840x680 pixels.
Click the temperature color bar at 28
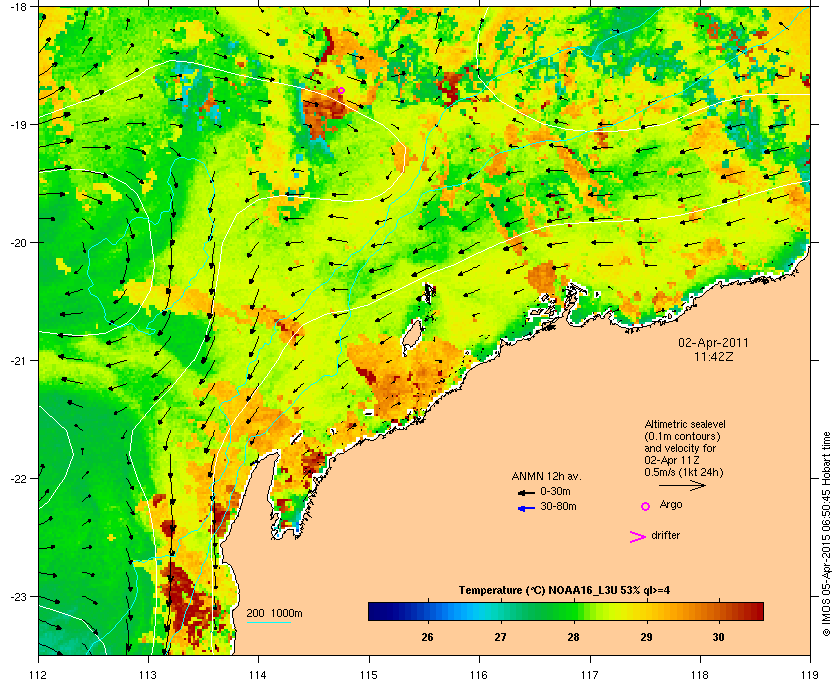(x=574, y=611)
